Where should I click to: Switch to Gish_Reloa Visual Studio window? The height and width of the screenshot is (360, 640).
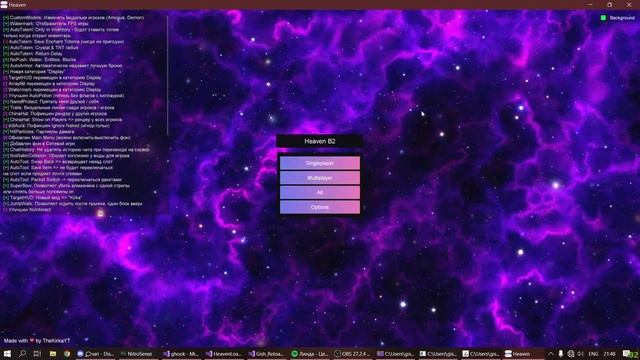click(267, 354)
